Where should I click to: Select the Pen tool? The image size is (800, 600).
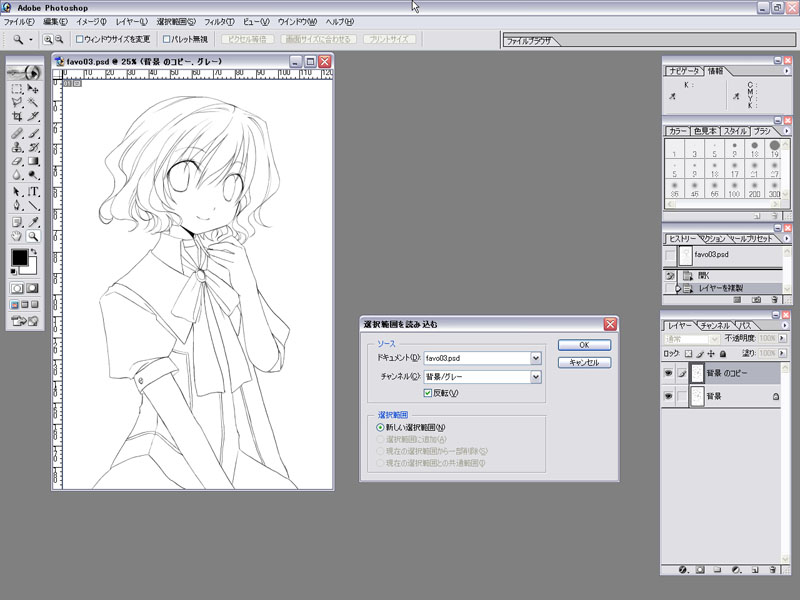[x=17, y=206]
